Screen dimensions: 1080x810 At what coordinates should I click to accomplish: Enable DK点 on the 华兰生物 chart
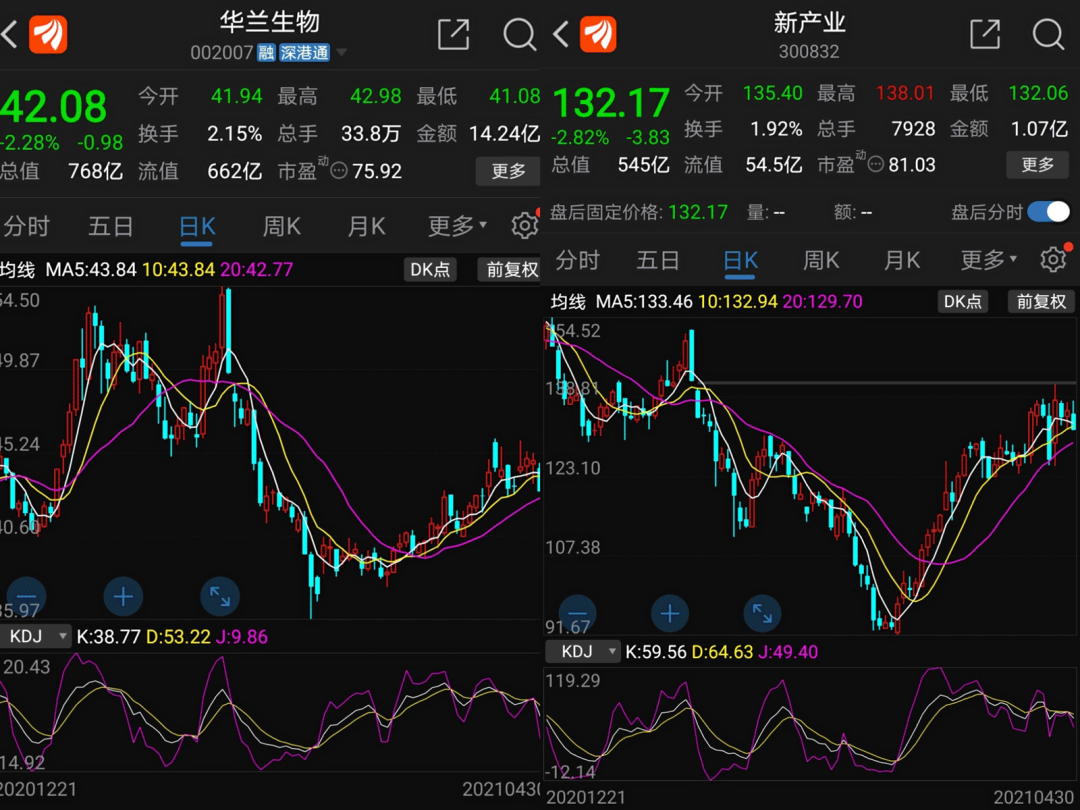(x=430, y=270)
